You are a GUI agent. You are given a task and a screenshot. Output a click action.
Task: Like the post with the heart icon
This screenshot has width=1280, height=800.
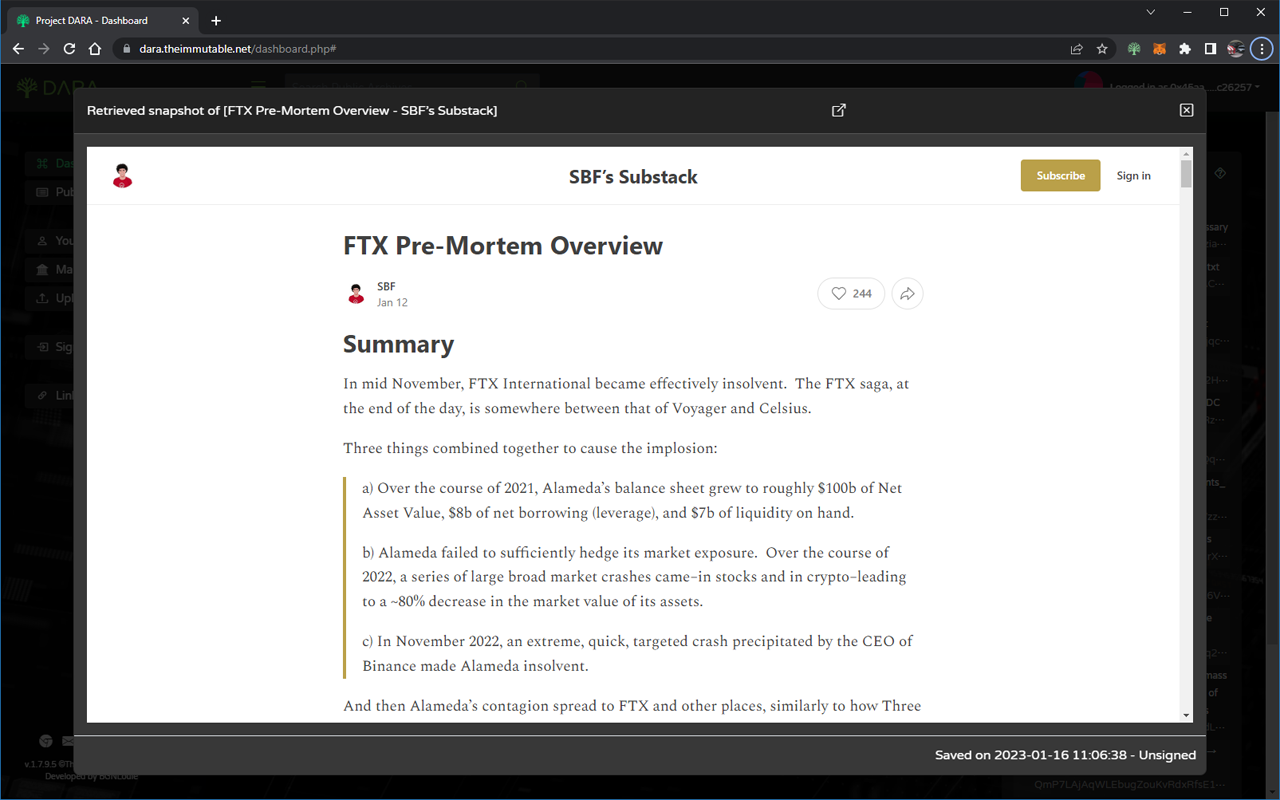click(851, 294)
